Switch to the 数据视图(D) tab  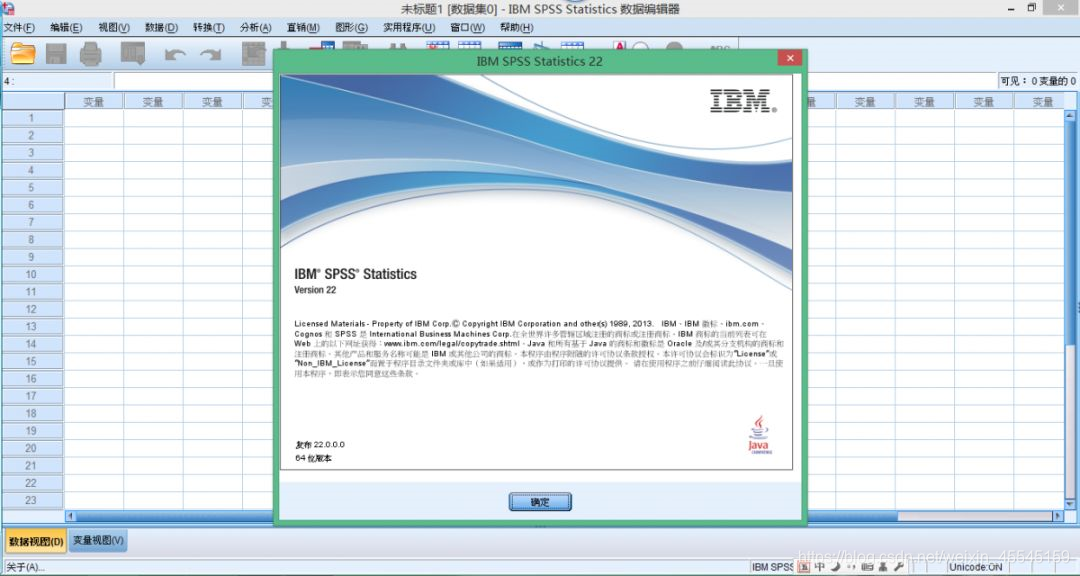(37, 542)
